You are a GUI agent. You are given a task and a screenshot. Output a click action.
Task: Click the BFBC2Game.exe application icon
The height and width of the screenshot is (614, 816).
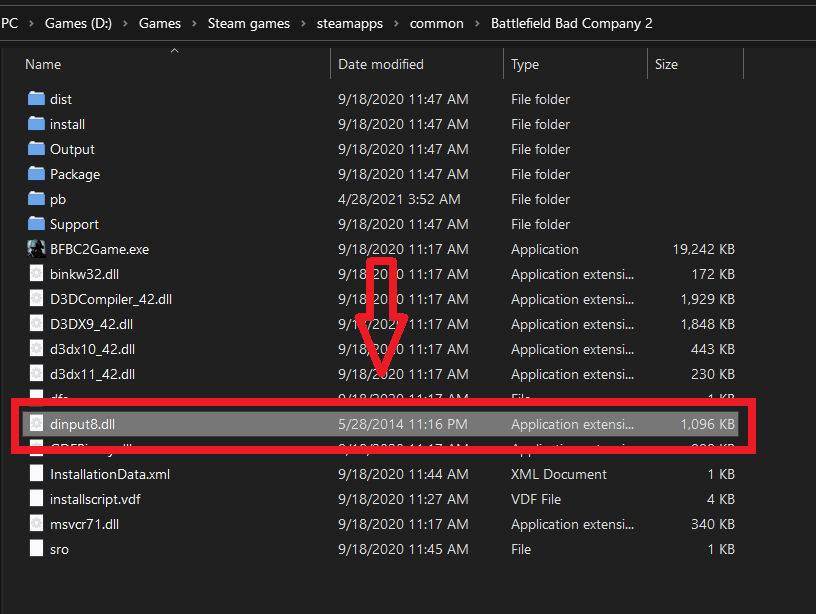36,249
